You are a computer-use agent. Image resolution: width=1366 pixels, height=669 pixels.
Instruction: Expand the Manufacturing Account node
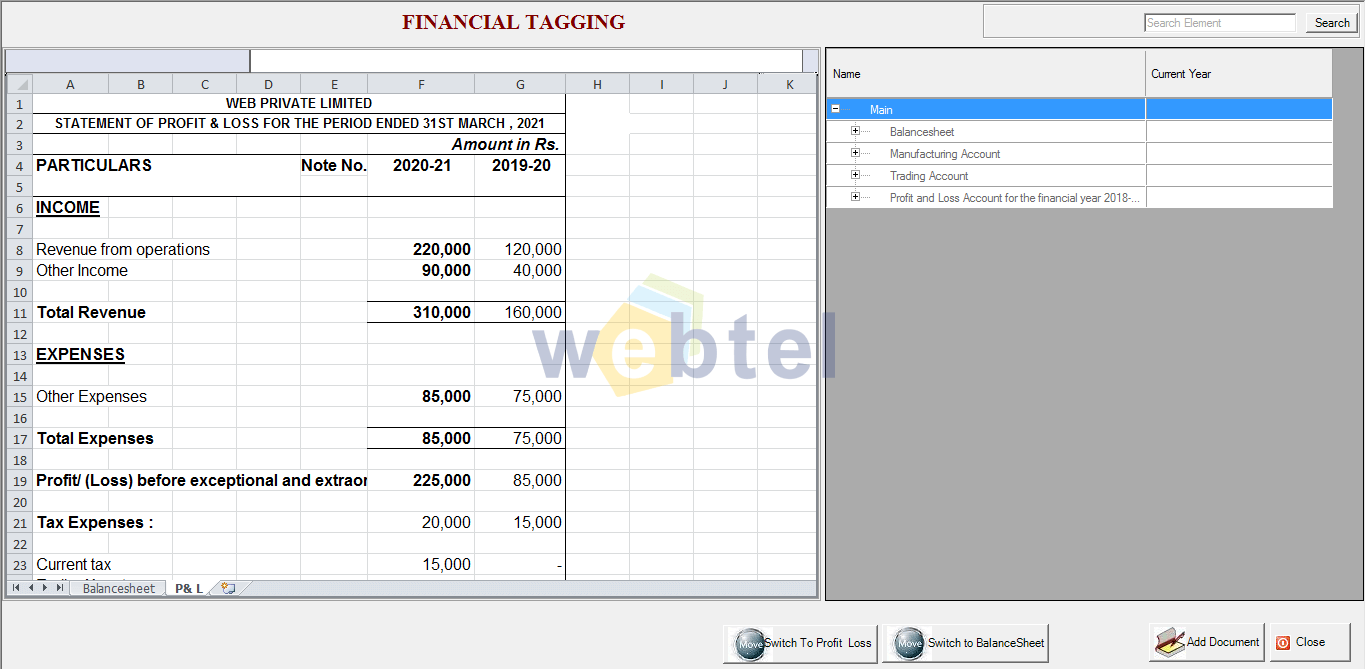coord(855,153)
